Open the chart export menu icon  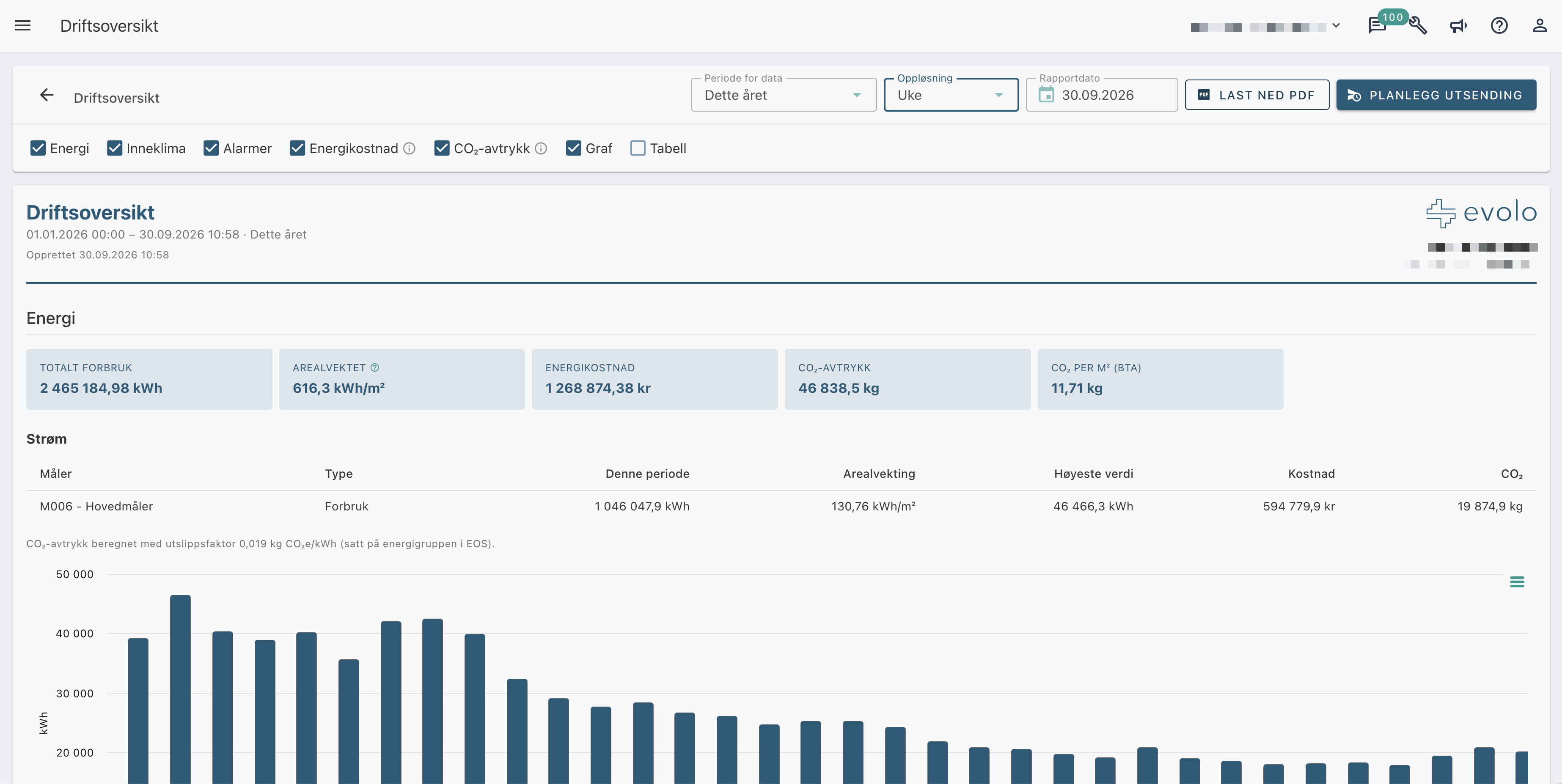click(x=1517, y=581)
